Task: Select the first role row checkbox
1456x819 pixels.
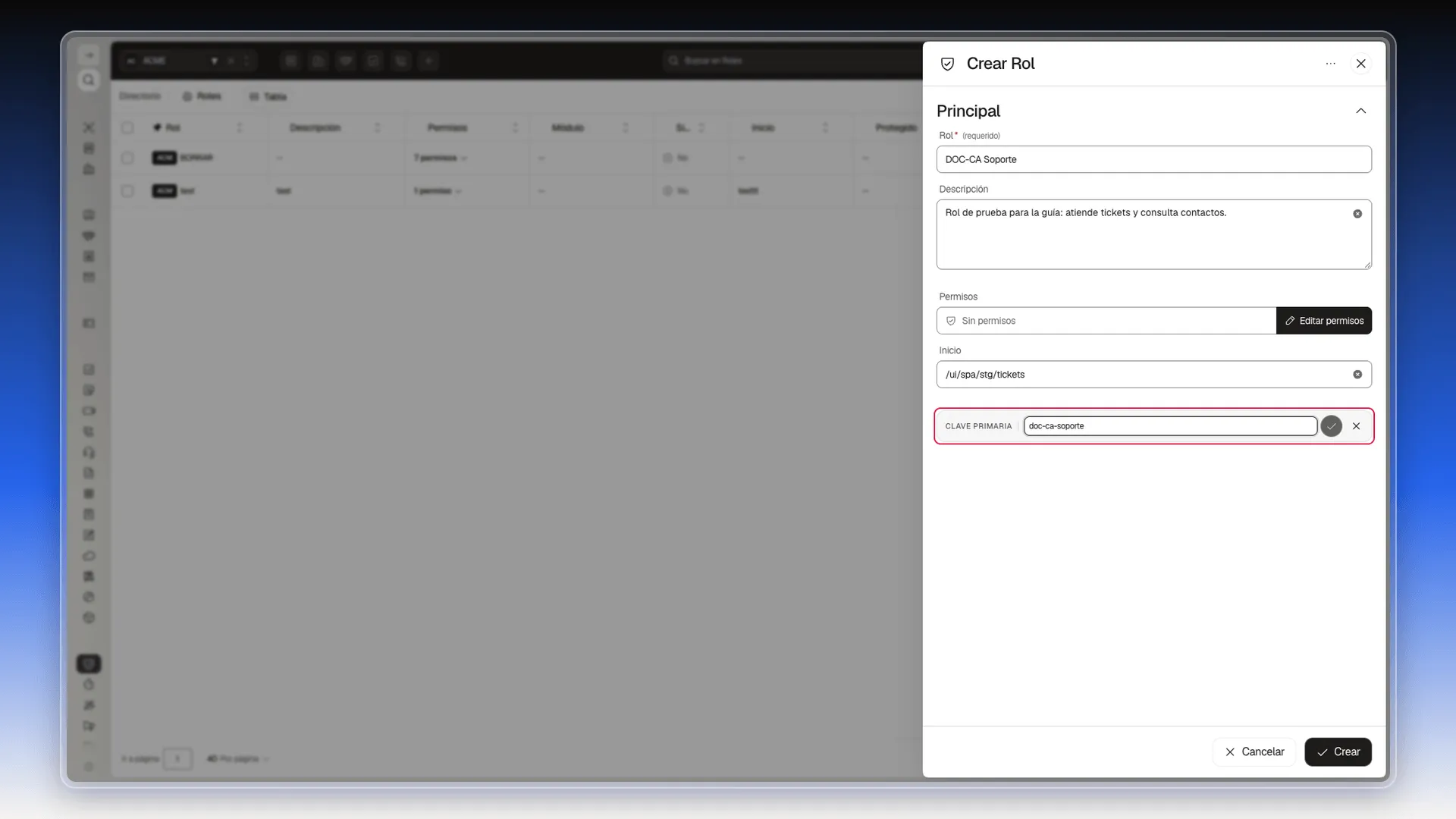Action: click(x=127, y=158)
